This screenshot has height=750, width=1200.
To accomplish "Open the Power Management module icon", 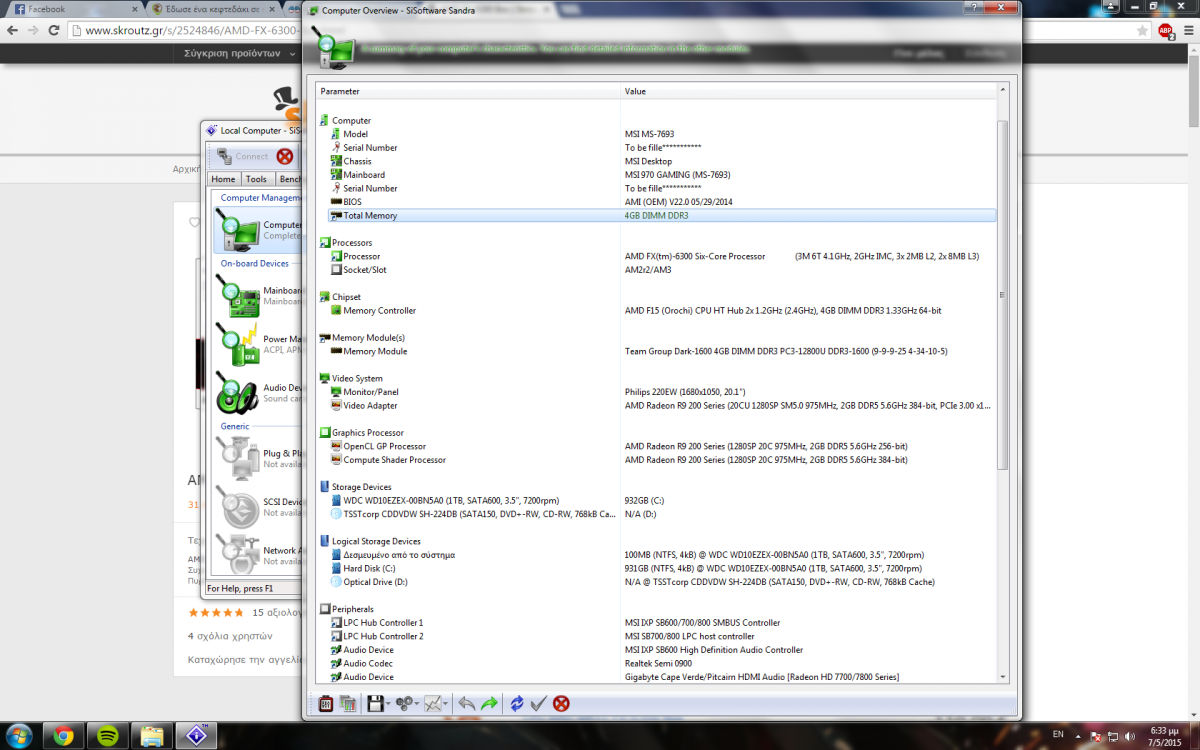I will point(237,345).
